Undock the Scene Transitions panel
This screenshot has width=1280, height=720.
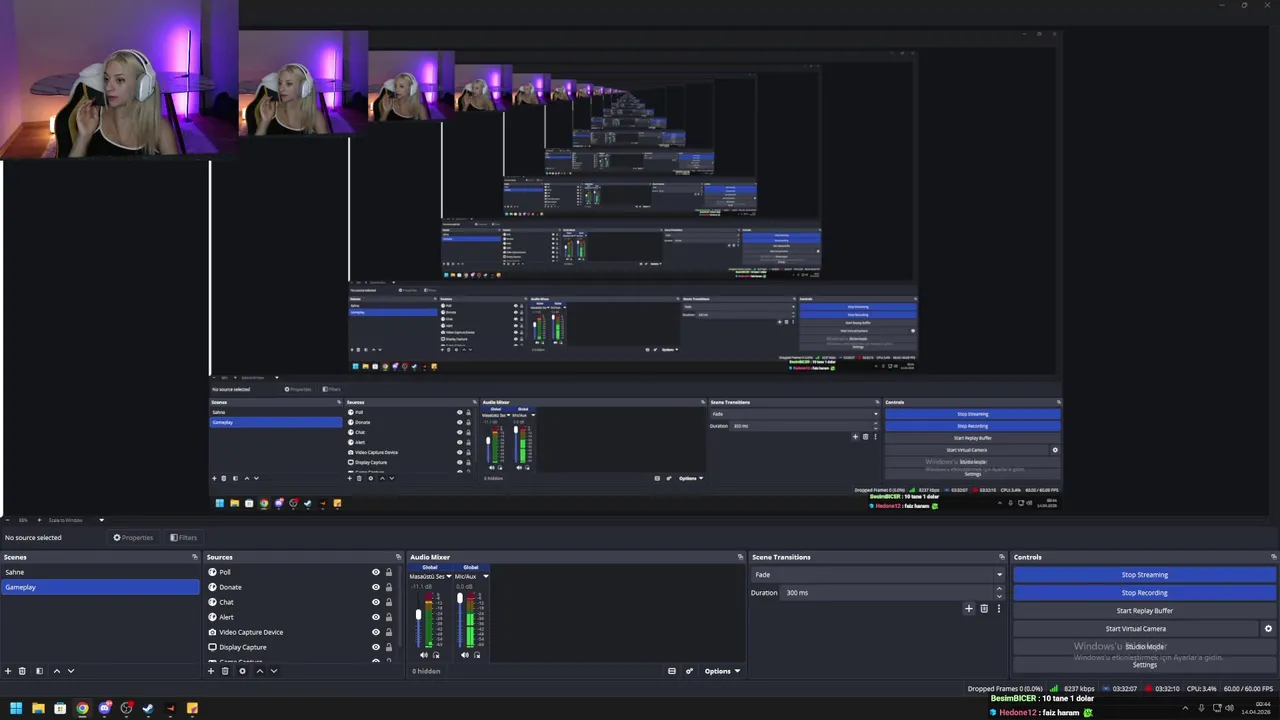coord(1001,557)
